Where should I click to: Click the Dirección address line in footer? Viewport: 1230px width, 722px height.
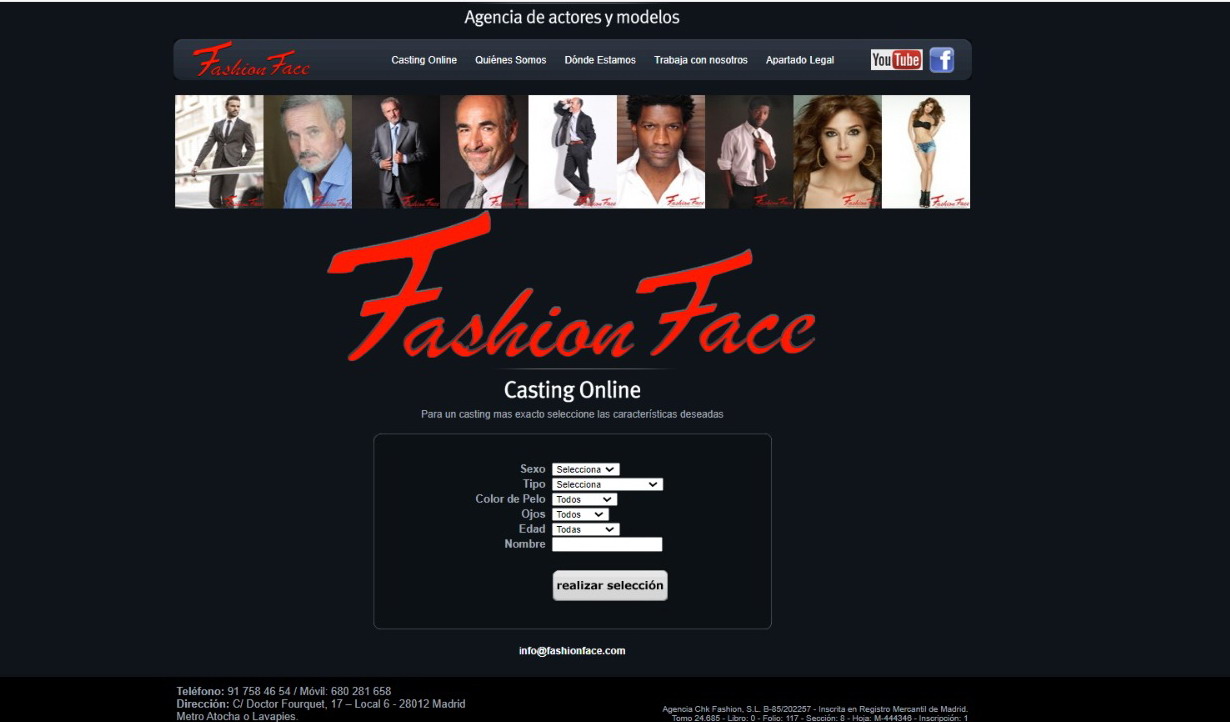tap(321, 704)
